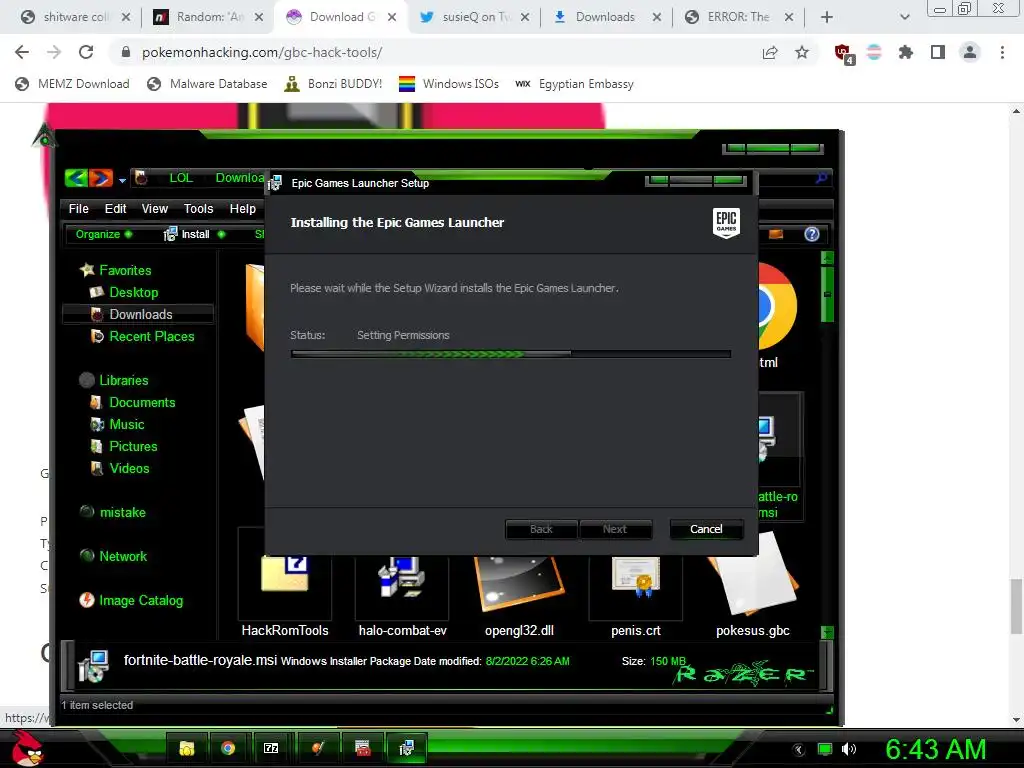Select Downloads in the navigation pane
The image size is (1024, 768).
pos(138,314)
